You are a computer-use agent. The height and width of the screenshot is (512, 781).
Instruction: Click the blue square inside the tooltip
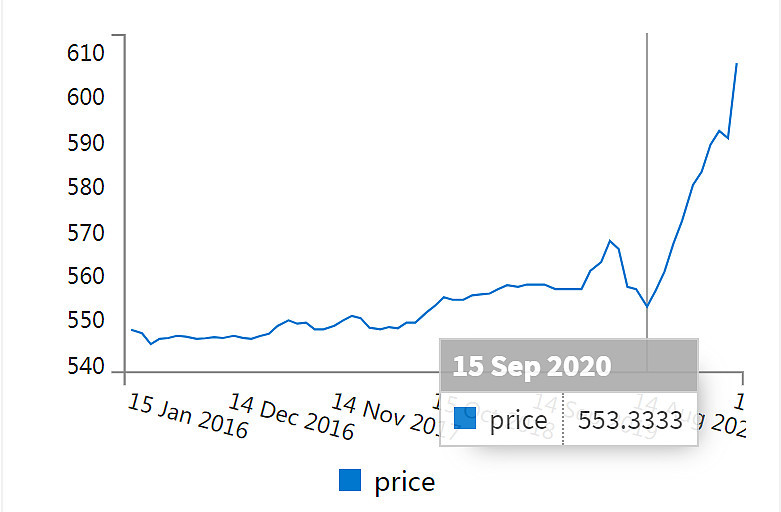click(465, 419)
